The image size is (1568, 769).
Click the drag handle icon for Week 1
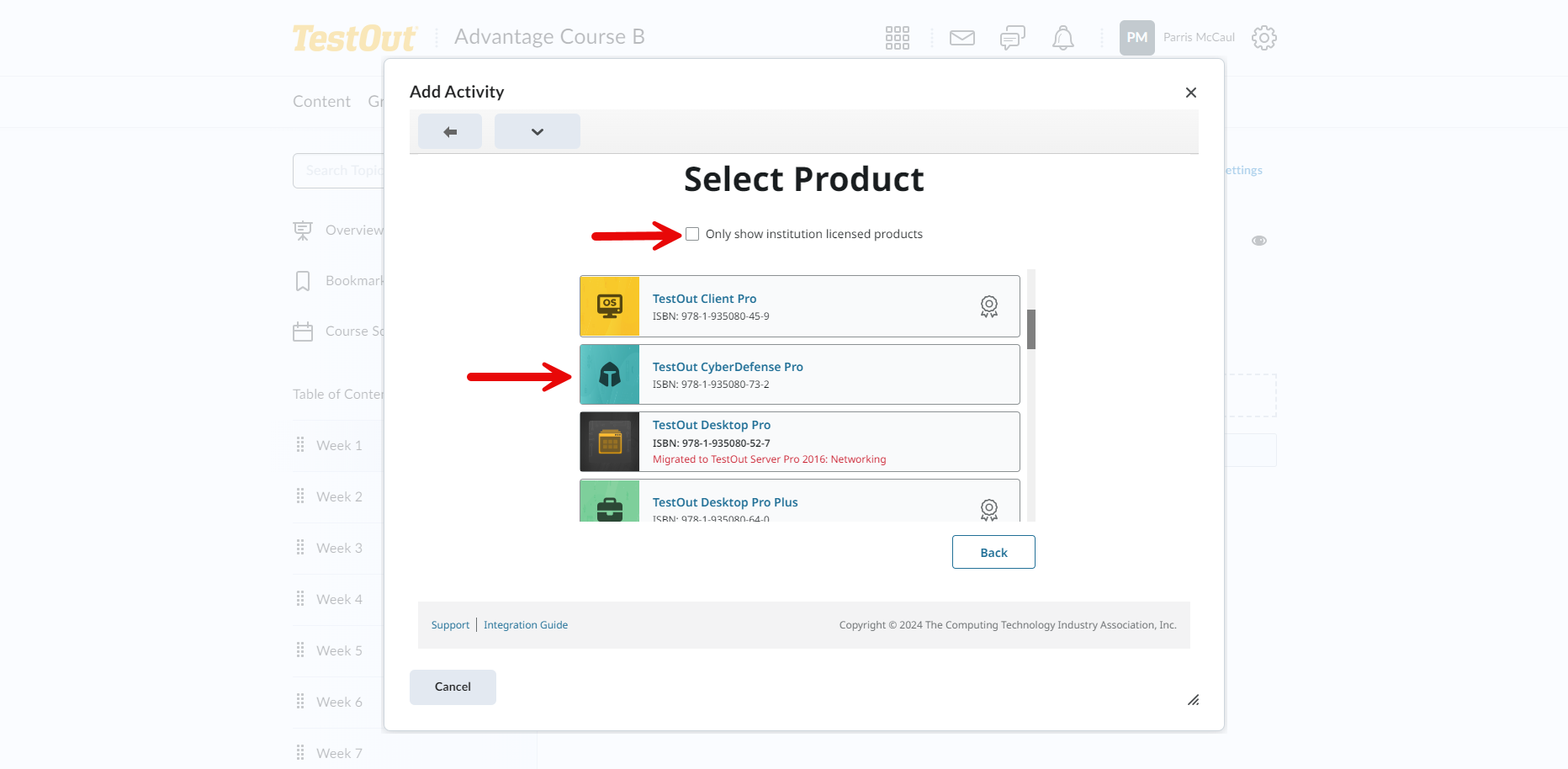click(300, 445)
